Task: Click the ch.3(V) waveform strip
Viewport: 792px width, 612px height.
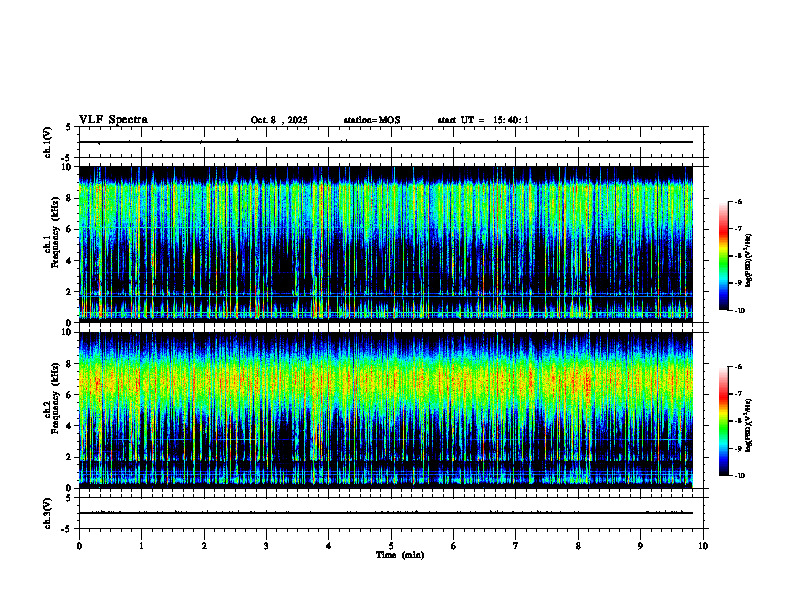Action: tap(393, 513)
